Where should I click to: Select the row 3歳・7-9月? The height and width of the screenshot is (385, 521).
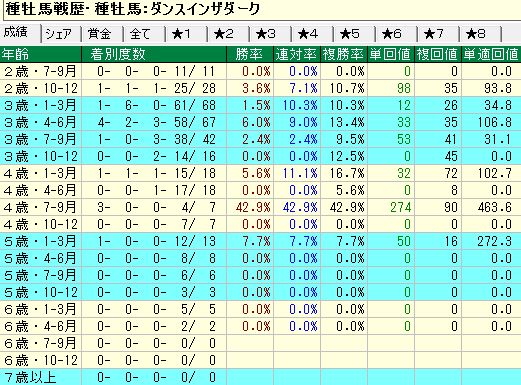tap(260, 139)
